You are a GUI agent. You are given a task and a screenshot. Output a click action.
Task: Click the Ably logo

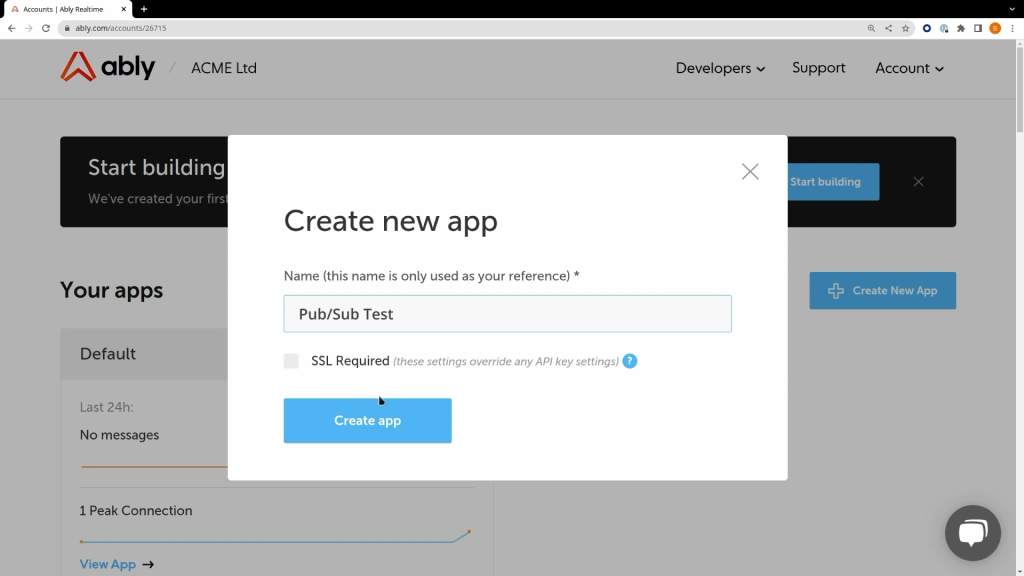108,68
